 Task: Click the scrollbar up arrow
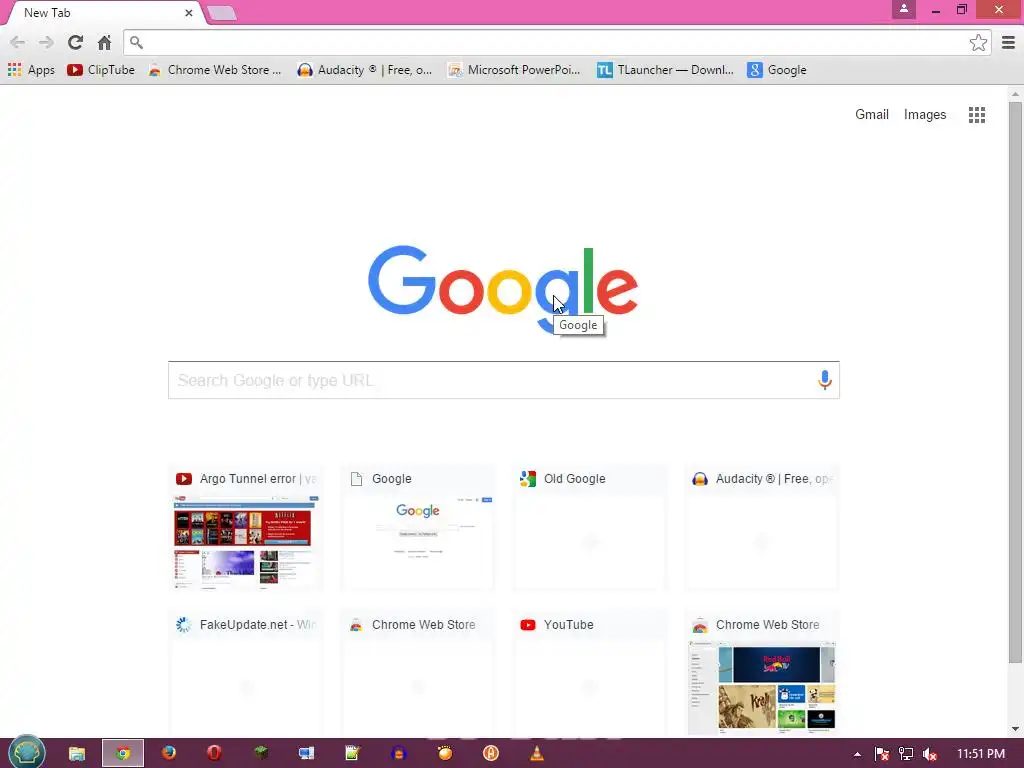point(1015,94)
